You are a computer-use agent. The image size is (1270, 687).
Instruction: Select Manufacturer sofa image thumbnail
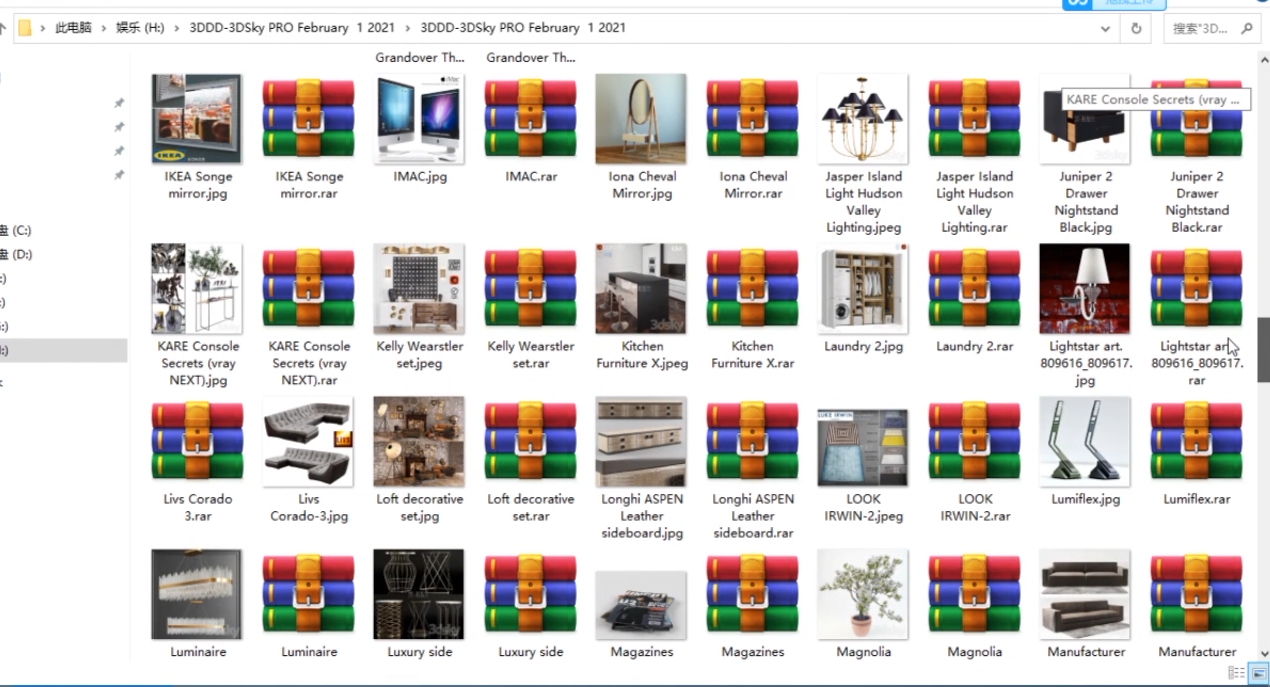(1085, 594)
